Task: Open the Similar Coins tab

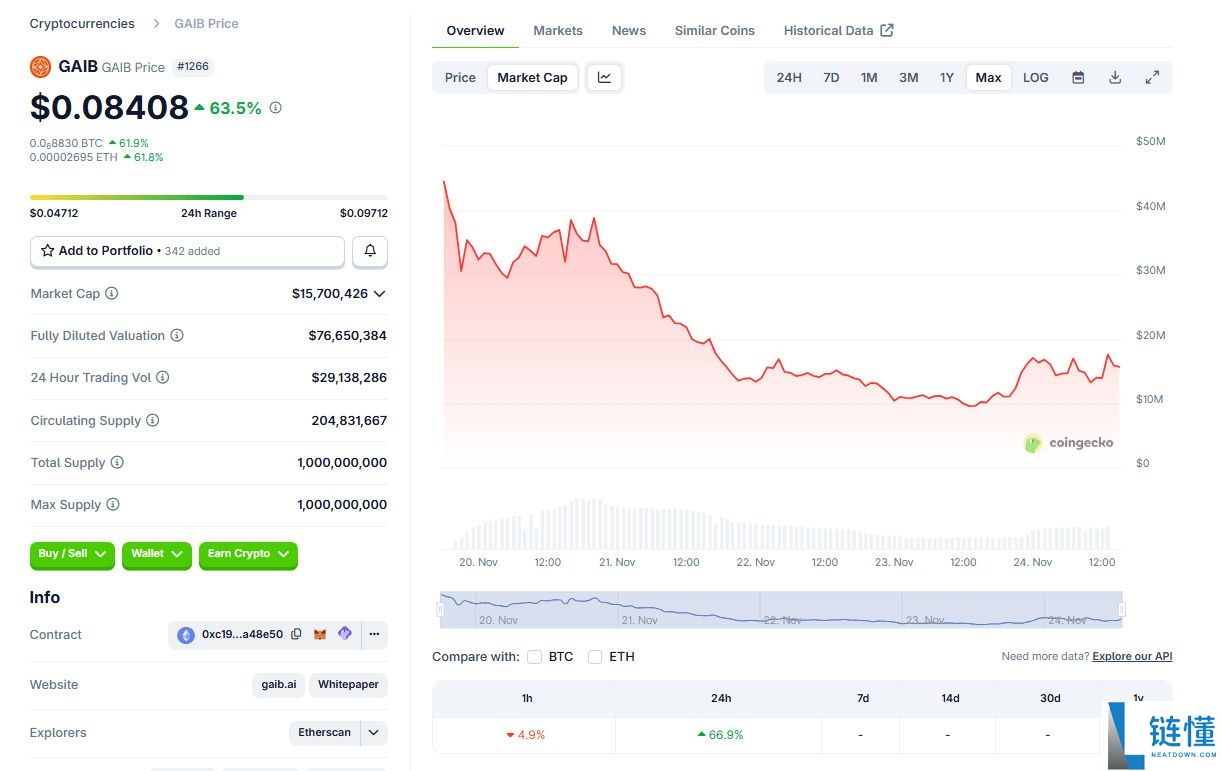Action: coord(715,31)
